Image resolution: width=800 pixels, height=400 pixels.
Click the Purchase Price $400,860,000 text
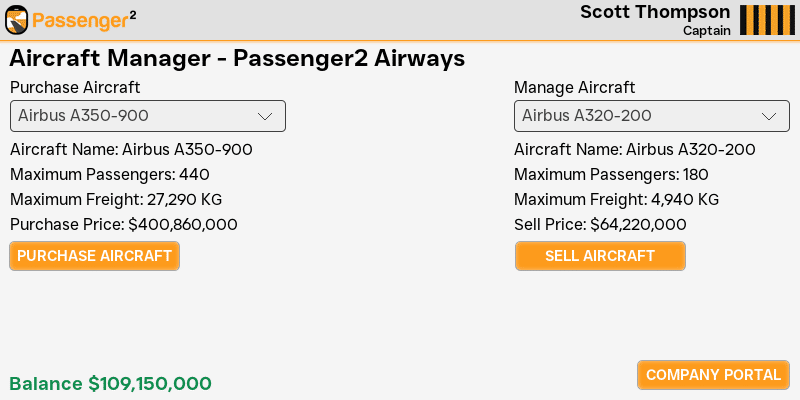tap(124, 224)
